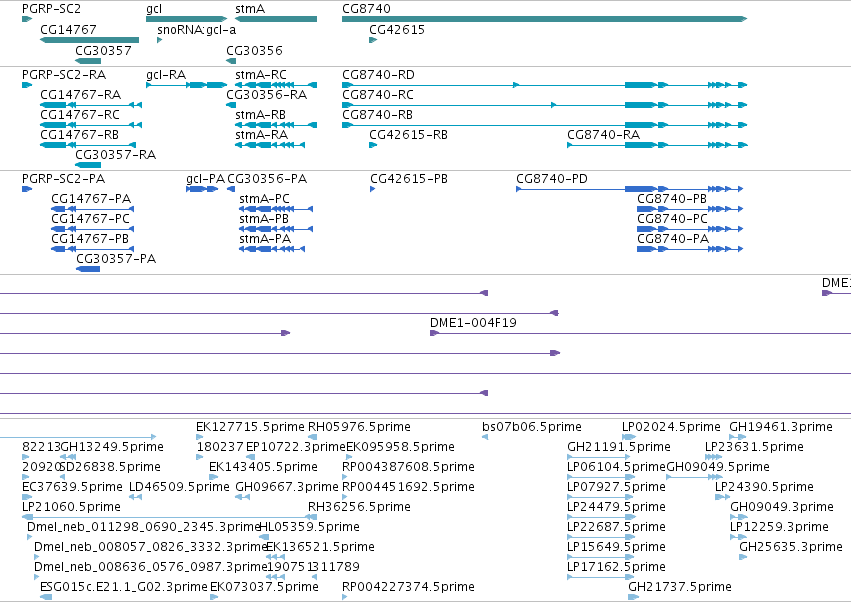This screenshot has height=602, width=851.
Task: Select the GH25635.3prime EST label
Action: click(x=791, y=547)
